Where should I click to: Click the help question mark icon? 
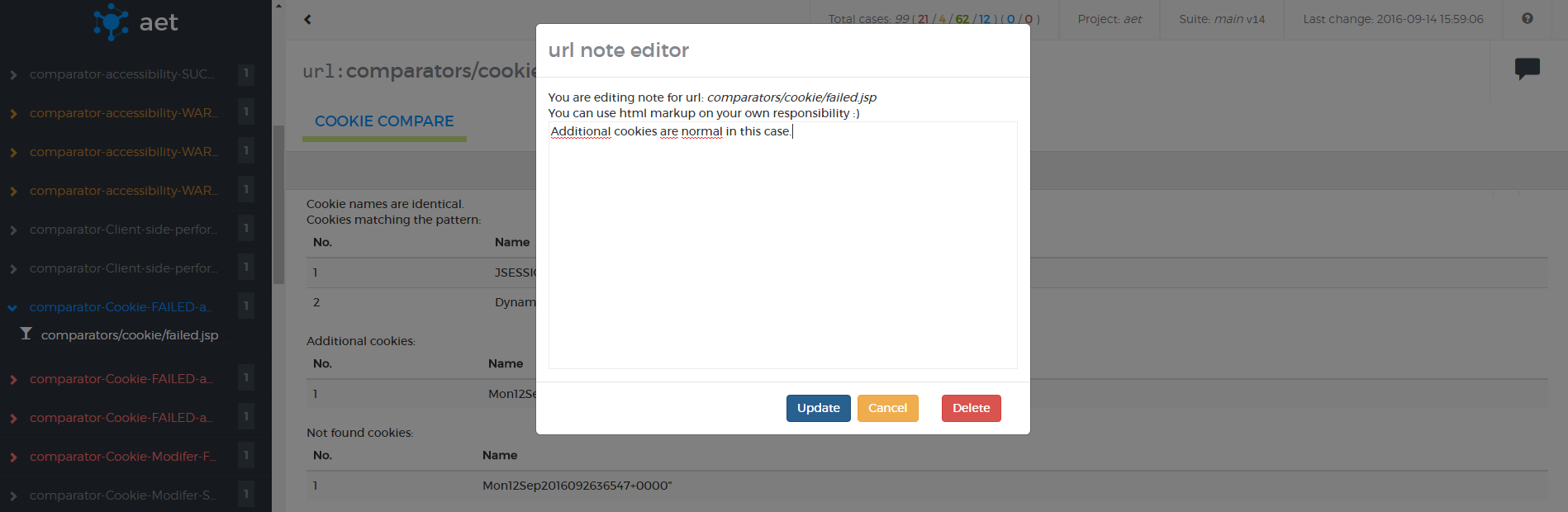point(1527,19)
